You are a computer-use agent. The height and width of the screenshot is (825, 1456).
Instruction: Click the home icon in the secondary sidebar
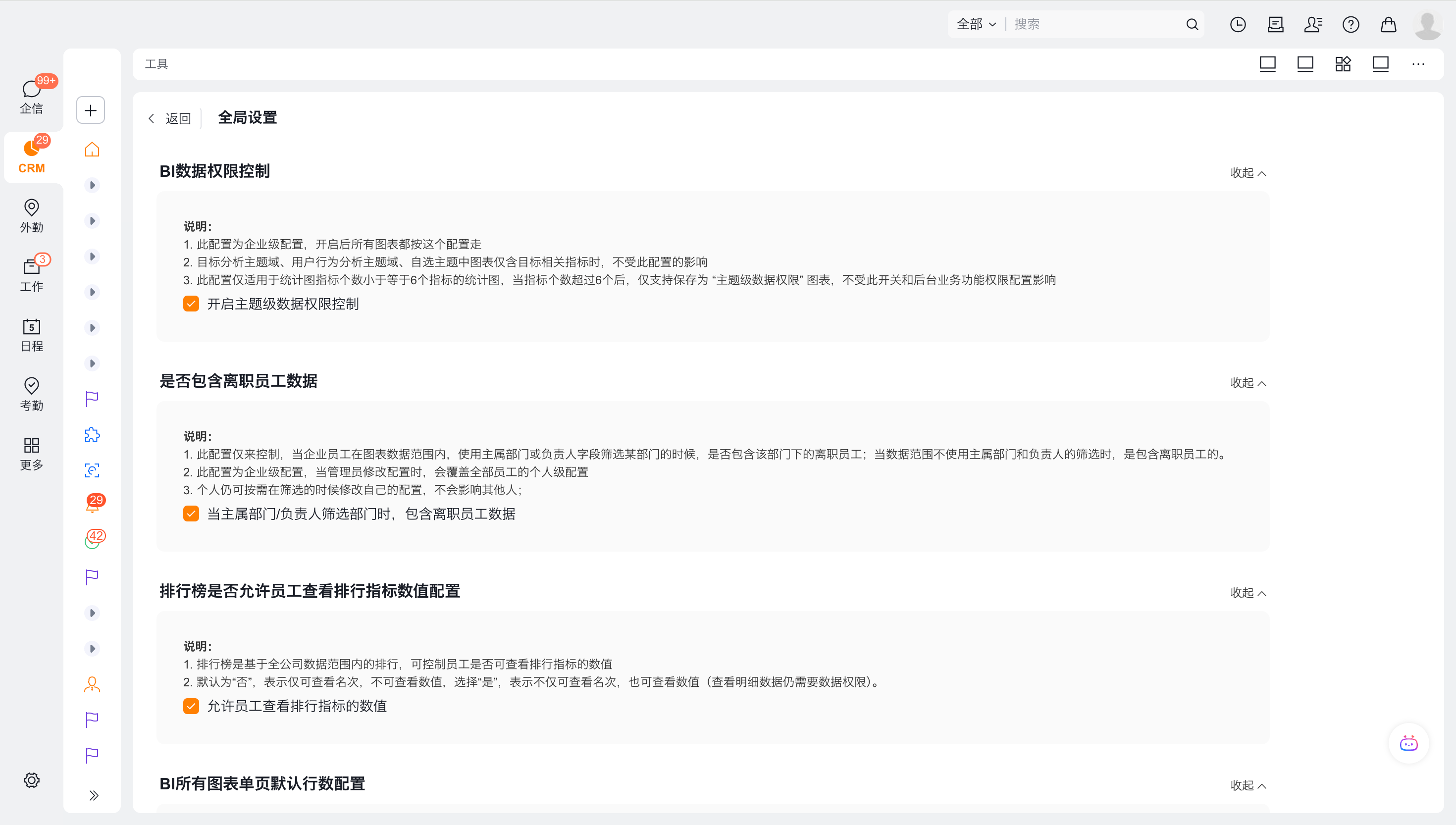92,150
